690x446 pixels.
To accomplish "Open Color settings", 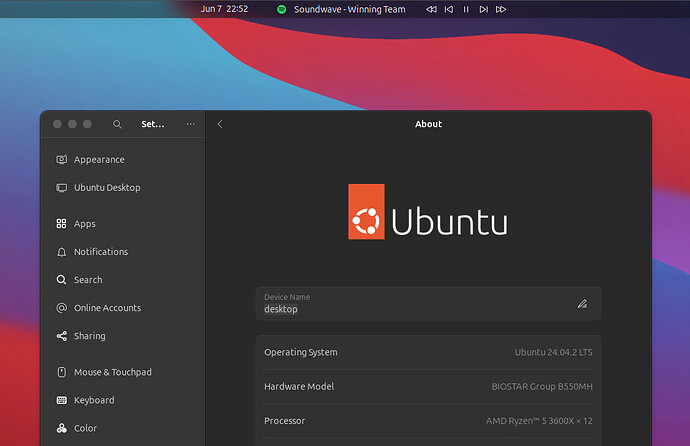I will click(x=85, y=428).
